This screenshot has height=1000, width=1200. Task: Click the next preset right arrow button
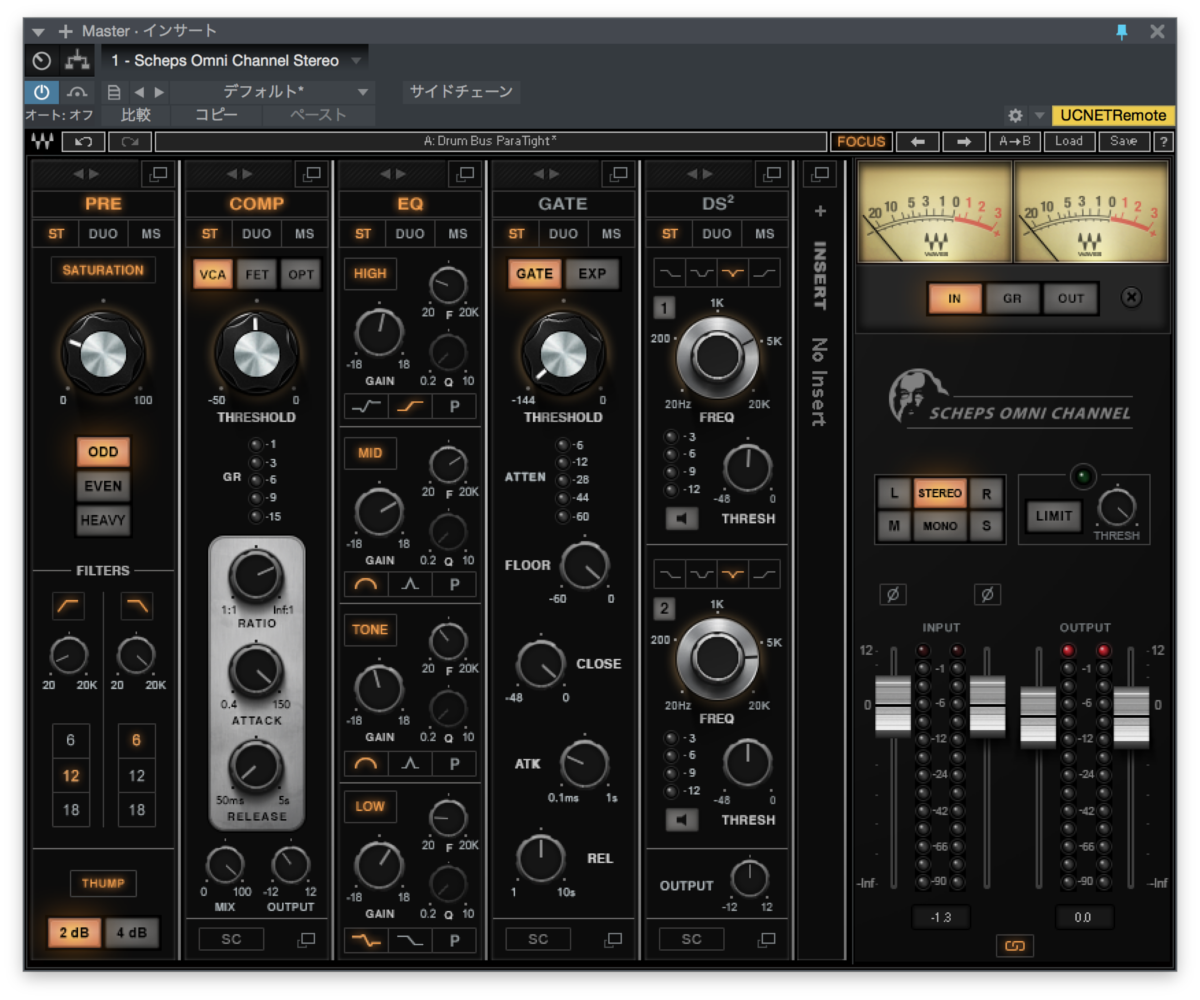click(x=964, y=142)
